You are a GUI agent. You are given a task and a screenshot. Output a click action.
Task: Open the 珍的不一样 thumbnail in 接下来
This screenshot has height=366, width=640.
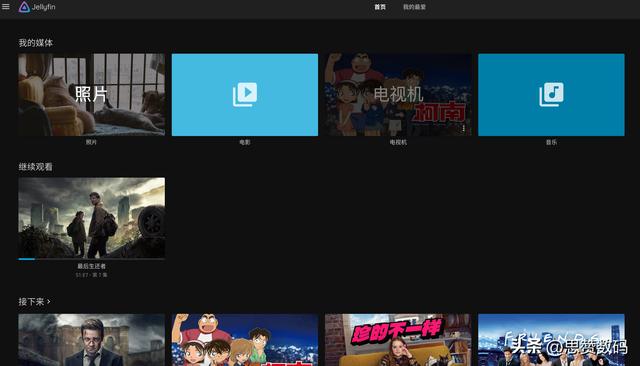pos(398,340)
